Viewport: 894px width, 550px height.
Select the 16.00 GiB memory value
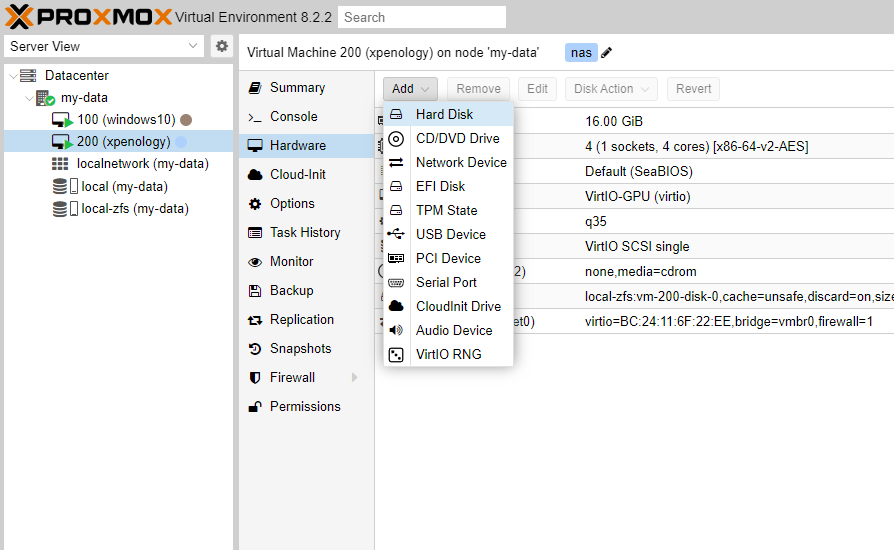coord(614,121)
